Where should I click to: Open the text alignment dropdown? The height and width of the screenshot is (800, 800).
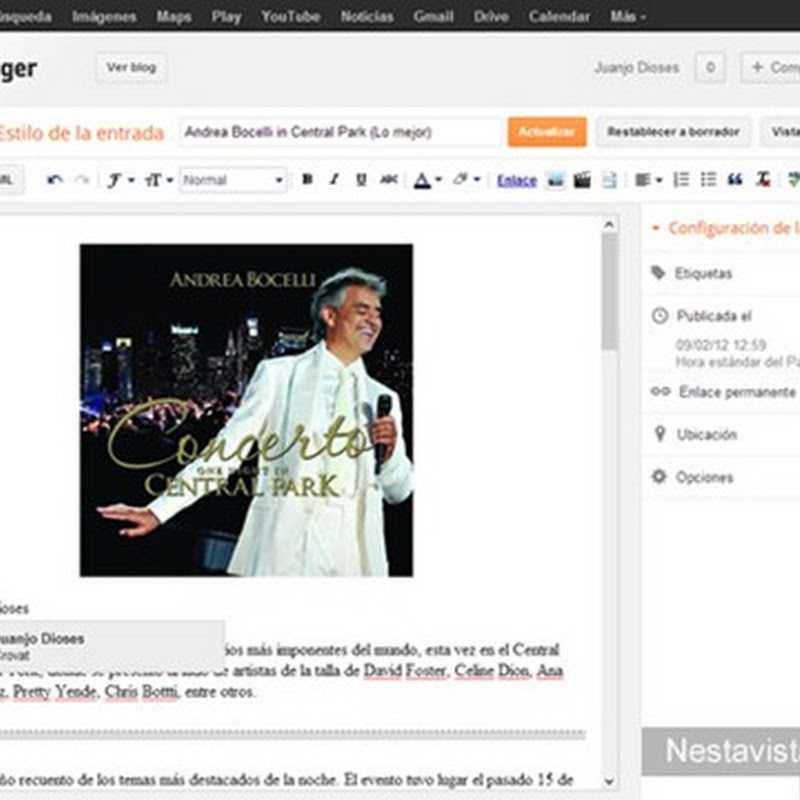coord(649,180)
